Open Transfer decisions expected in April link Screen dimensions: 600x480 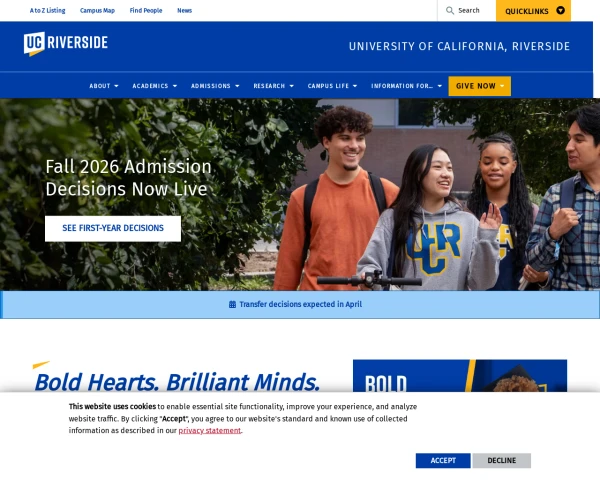tap(300, 305)
